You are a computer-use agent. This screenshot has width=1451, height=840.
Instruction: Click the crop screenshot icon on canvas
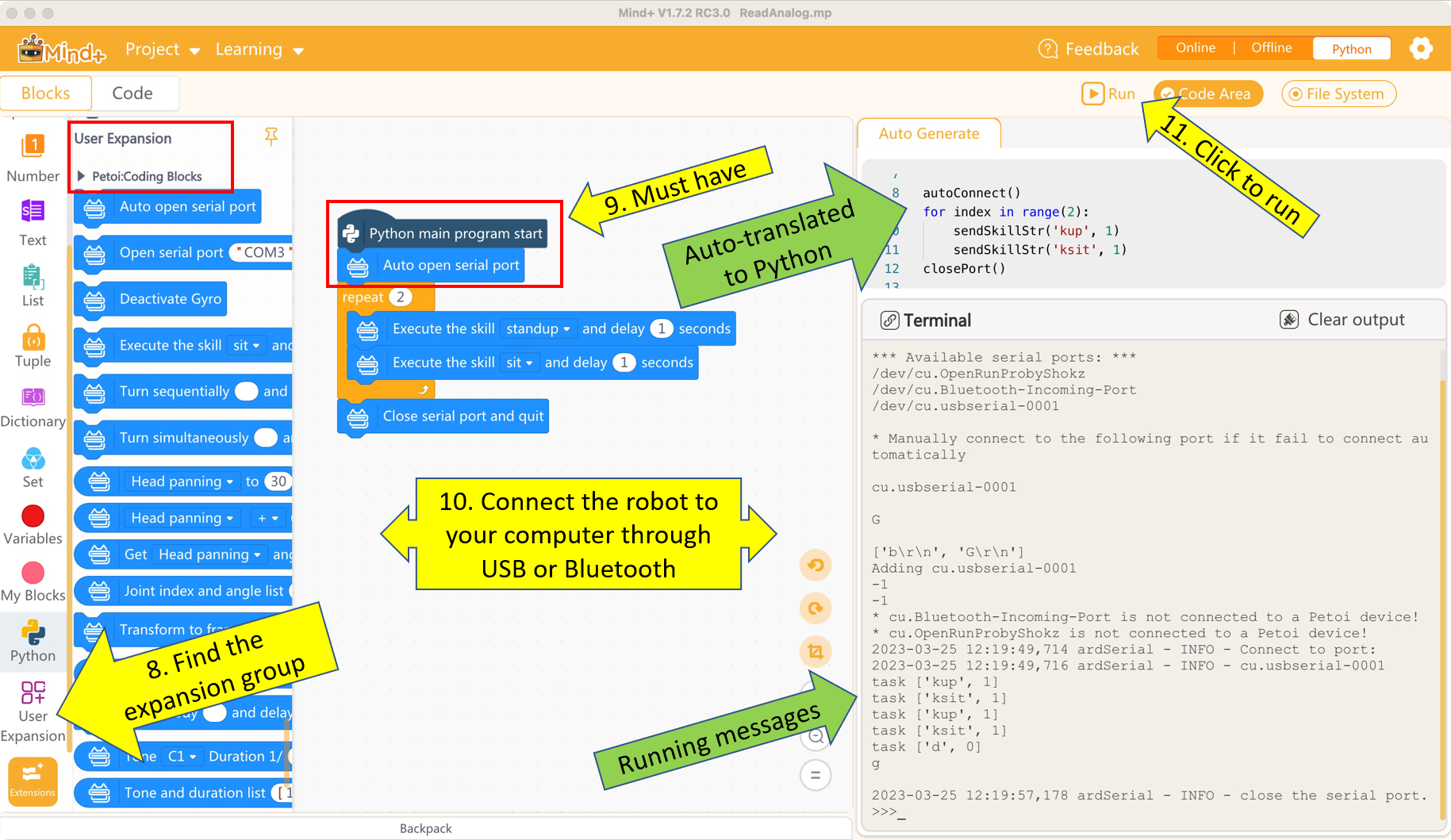point(815,651)
